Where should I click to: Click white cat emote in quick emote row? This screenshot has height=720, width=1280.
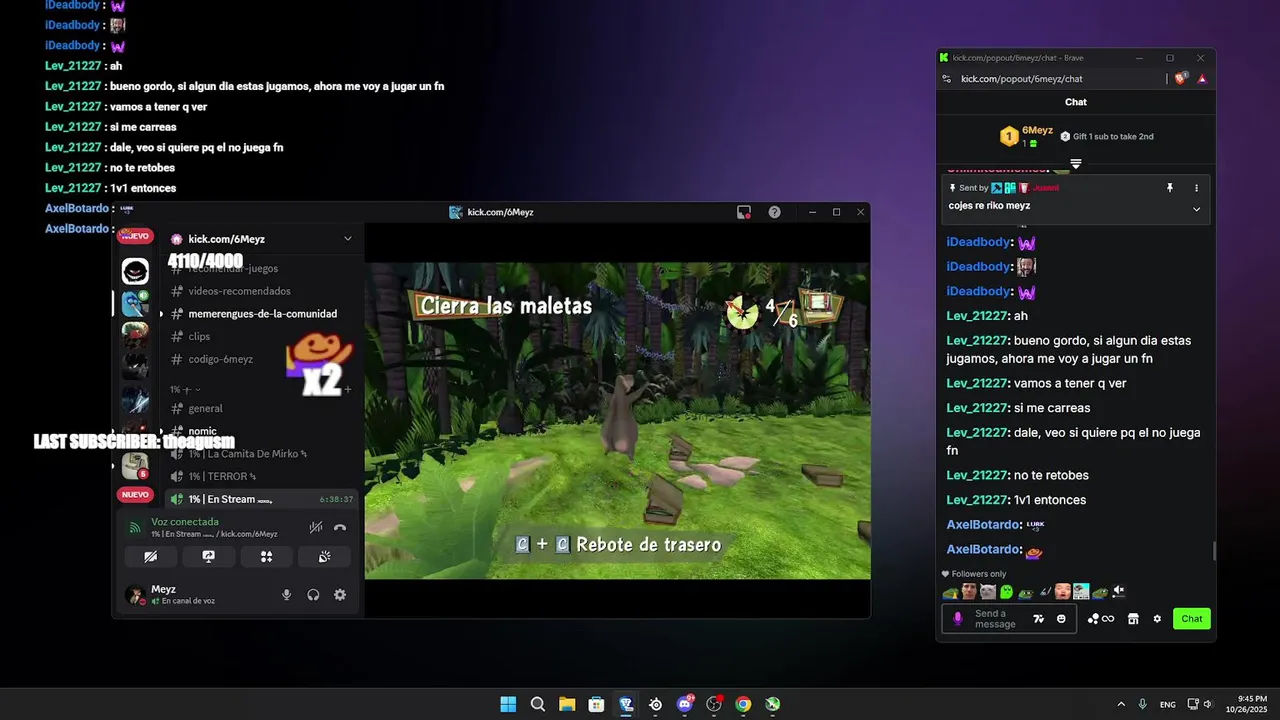pyautogui.click(x=987, y=591)
